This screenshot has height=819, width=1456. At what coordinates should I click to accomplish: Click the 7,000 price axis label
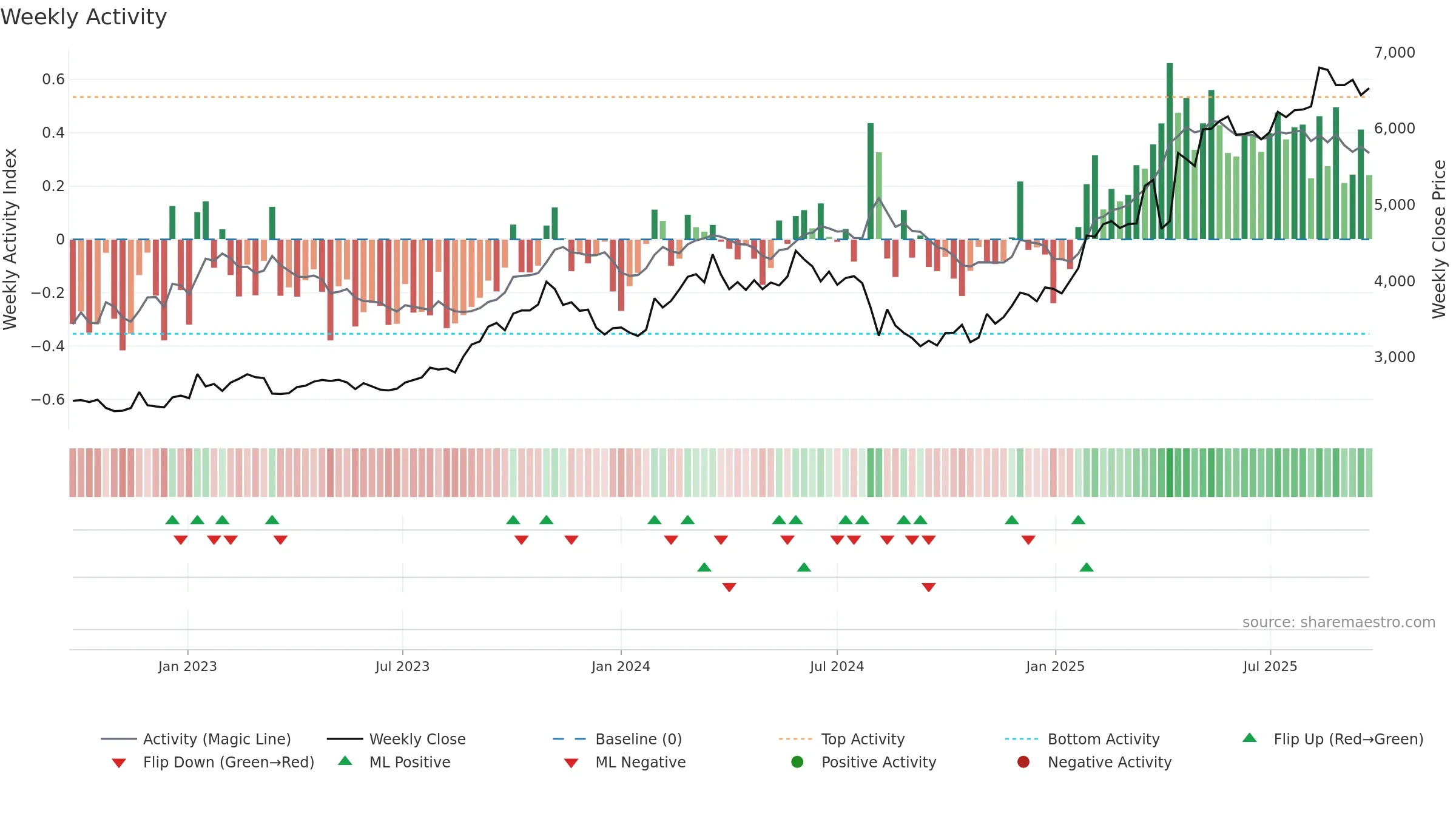[1395, 53]
